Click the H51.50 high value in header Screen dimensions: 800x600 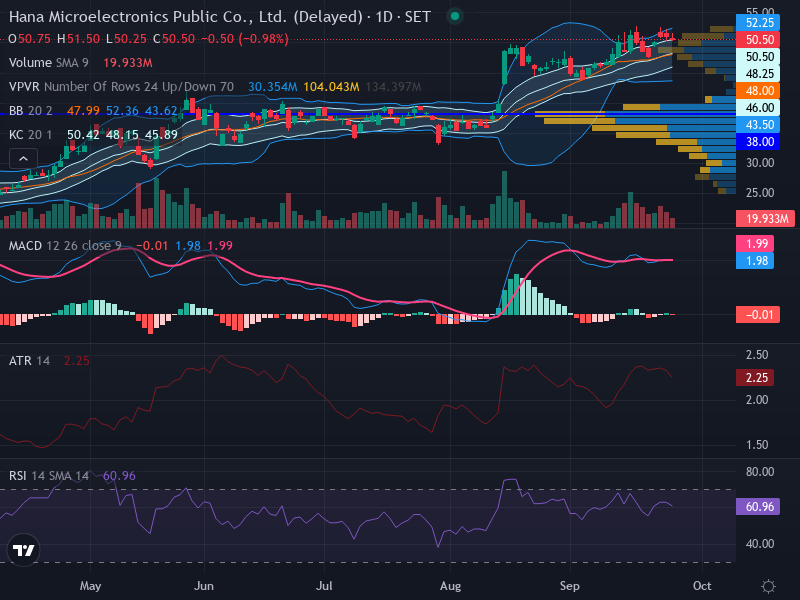coord(78,39)
